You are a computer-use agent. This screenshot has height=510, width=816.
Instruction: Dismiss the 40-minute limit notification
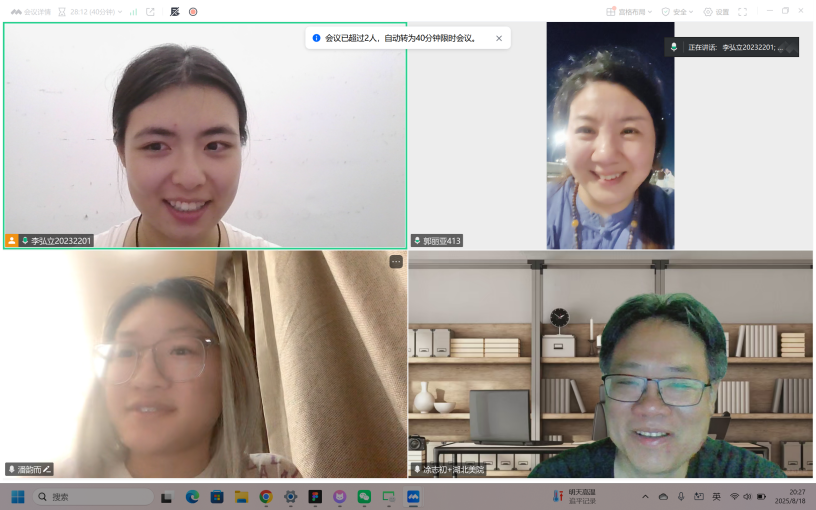point(499,38)
